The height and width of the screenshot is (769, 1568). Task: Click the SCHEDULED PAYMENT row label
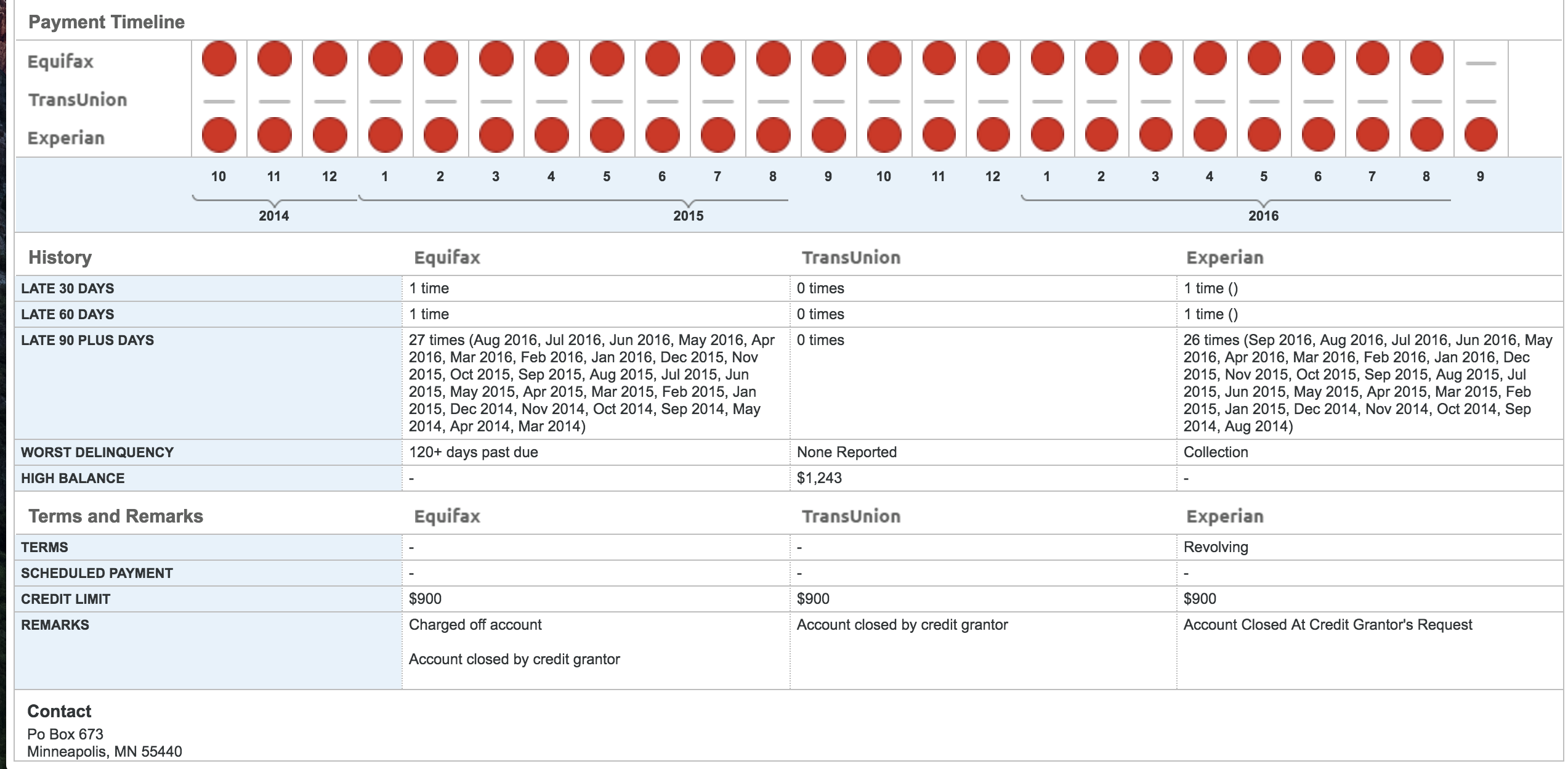pyautogui.click(x=97, y=573)
